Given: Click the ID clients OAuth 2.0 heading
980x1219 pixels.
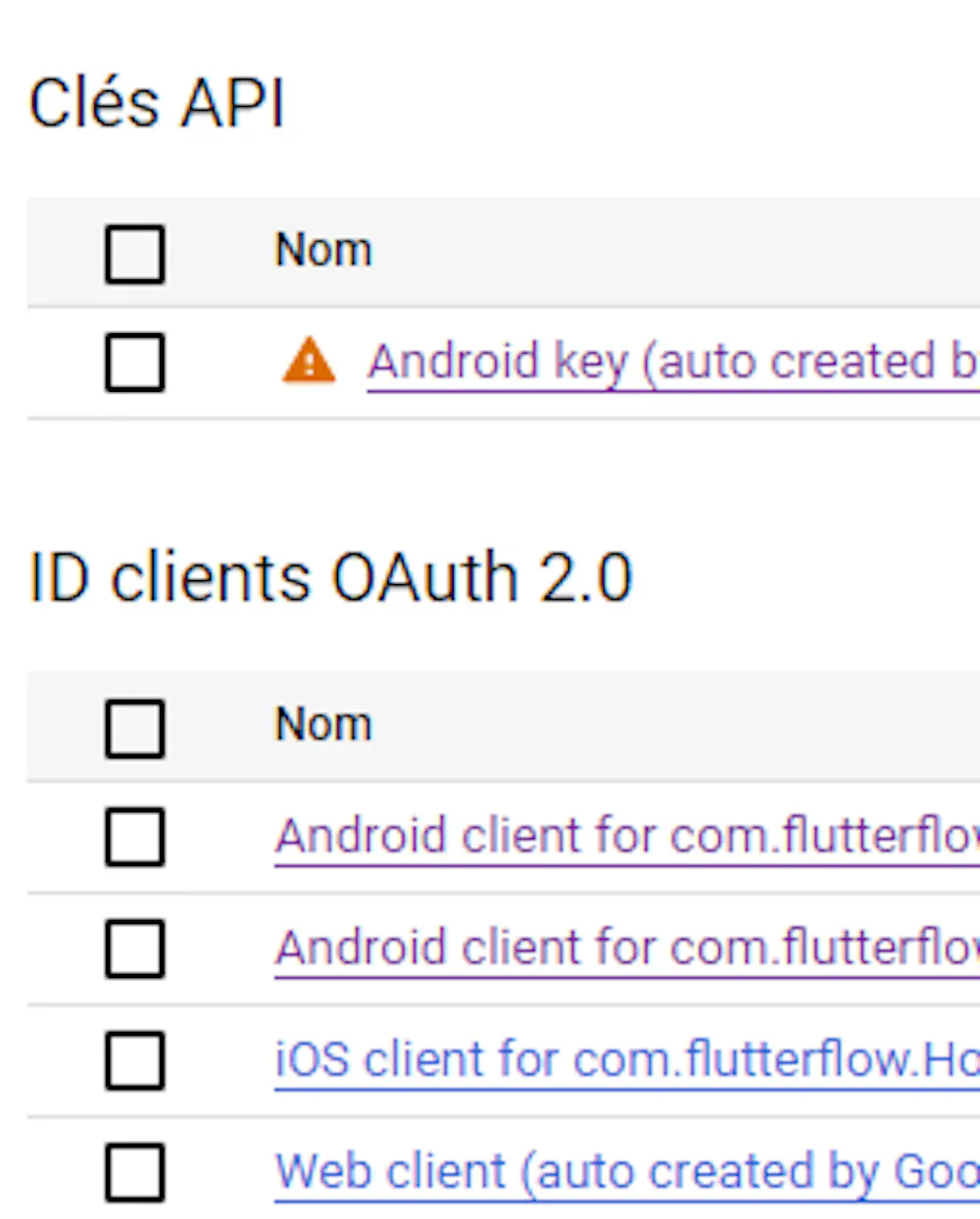Looking at the screenshot, I should (x=330, y=577).
